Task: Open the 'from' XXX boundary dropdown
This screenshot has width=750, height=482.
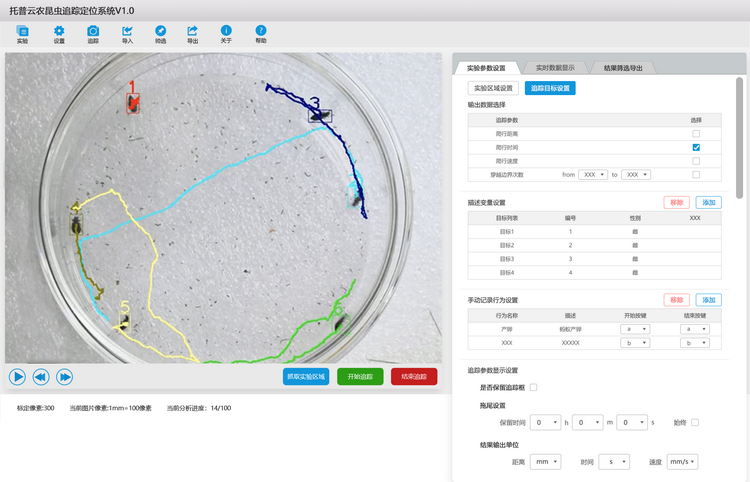Action: click(592, 174)
